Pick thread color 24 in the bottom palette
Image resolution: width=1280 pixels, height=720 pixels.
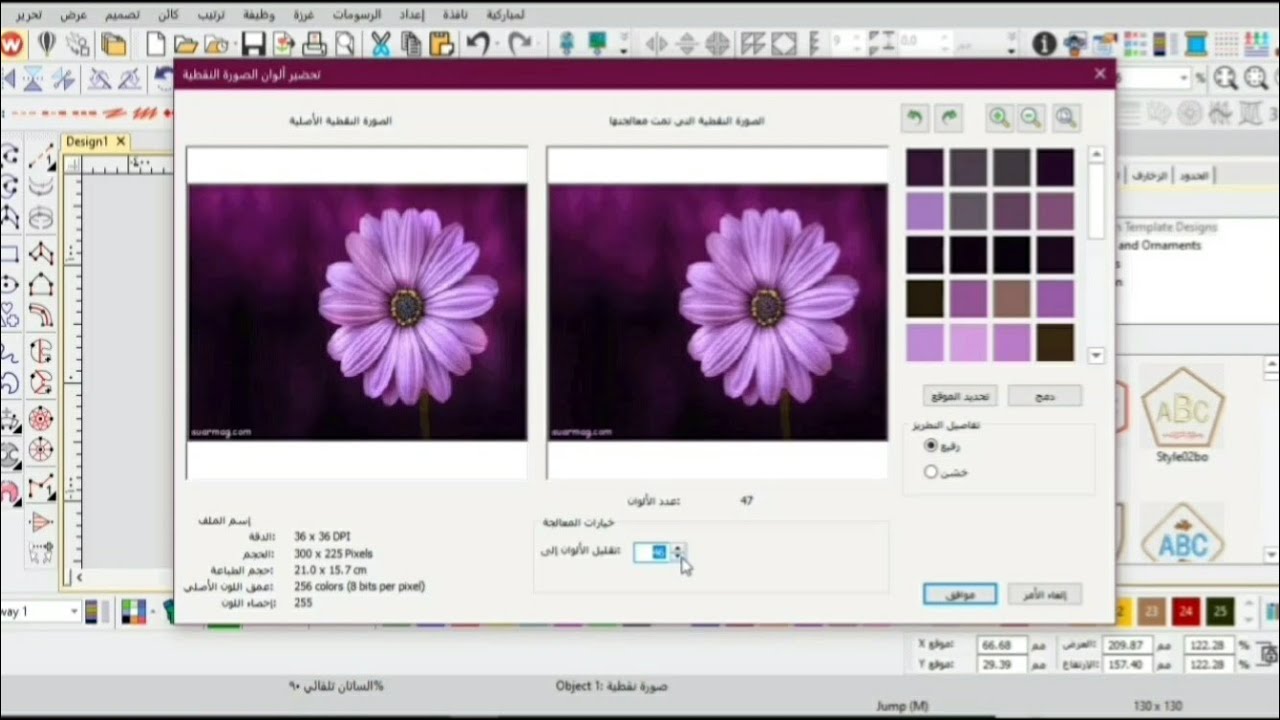(x=1186, y=611)
